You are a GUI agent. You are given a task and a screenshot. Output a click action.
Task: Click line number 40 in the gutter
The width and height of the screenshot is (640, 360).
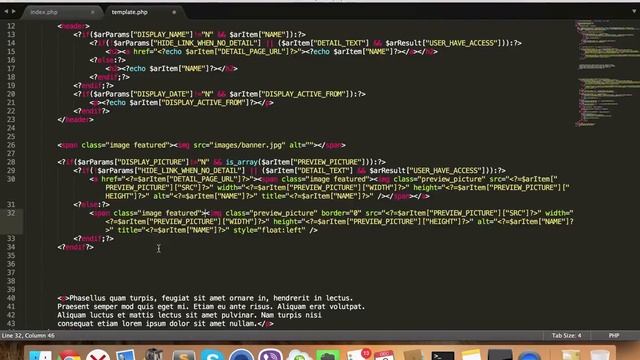click(x=11, y=298)
